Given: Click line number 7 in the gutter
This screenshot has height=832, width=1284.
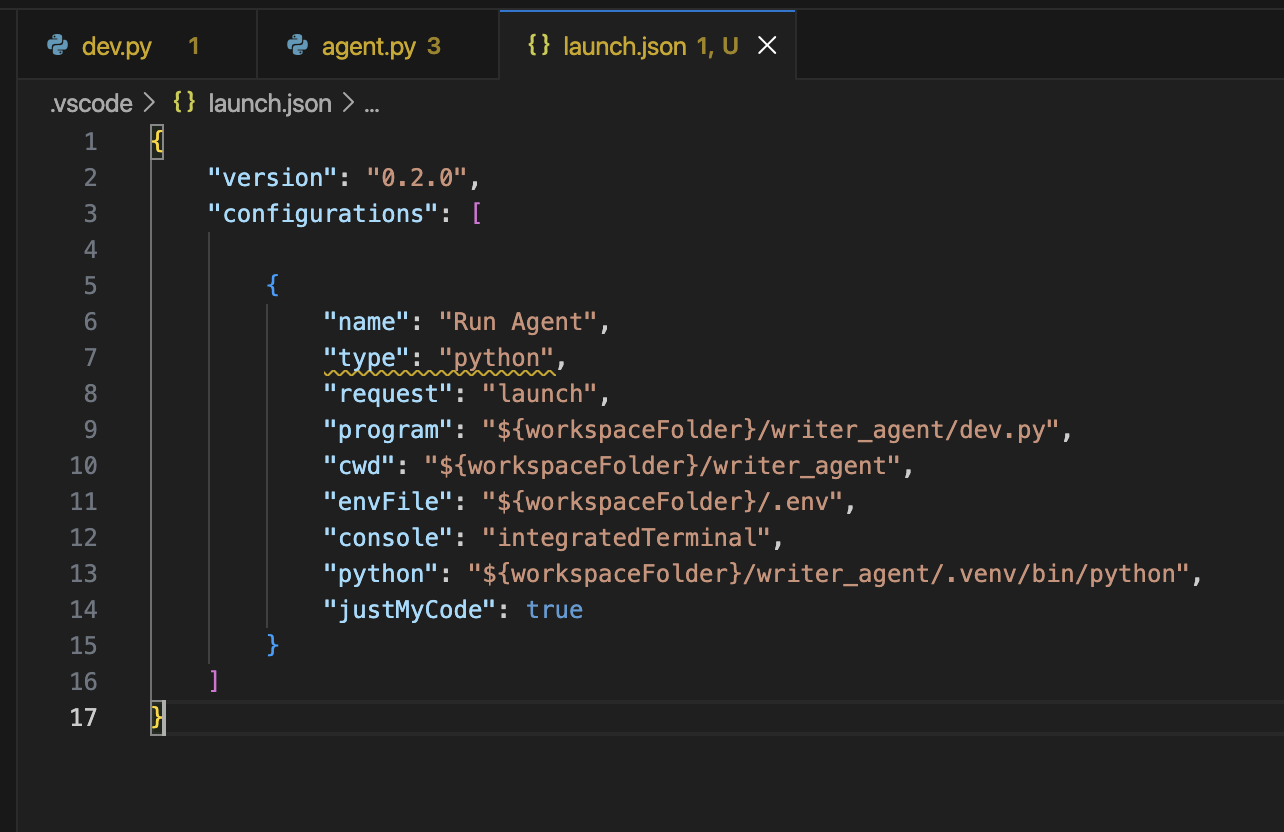Looking at the screenshot, I should click(91, 358).
